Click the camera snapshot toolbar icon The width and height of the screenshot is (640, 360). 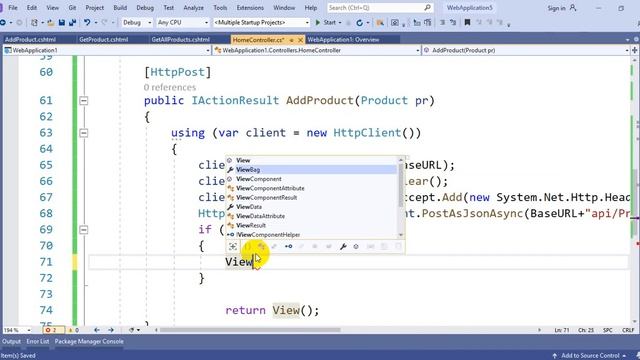395,23
